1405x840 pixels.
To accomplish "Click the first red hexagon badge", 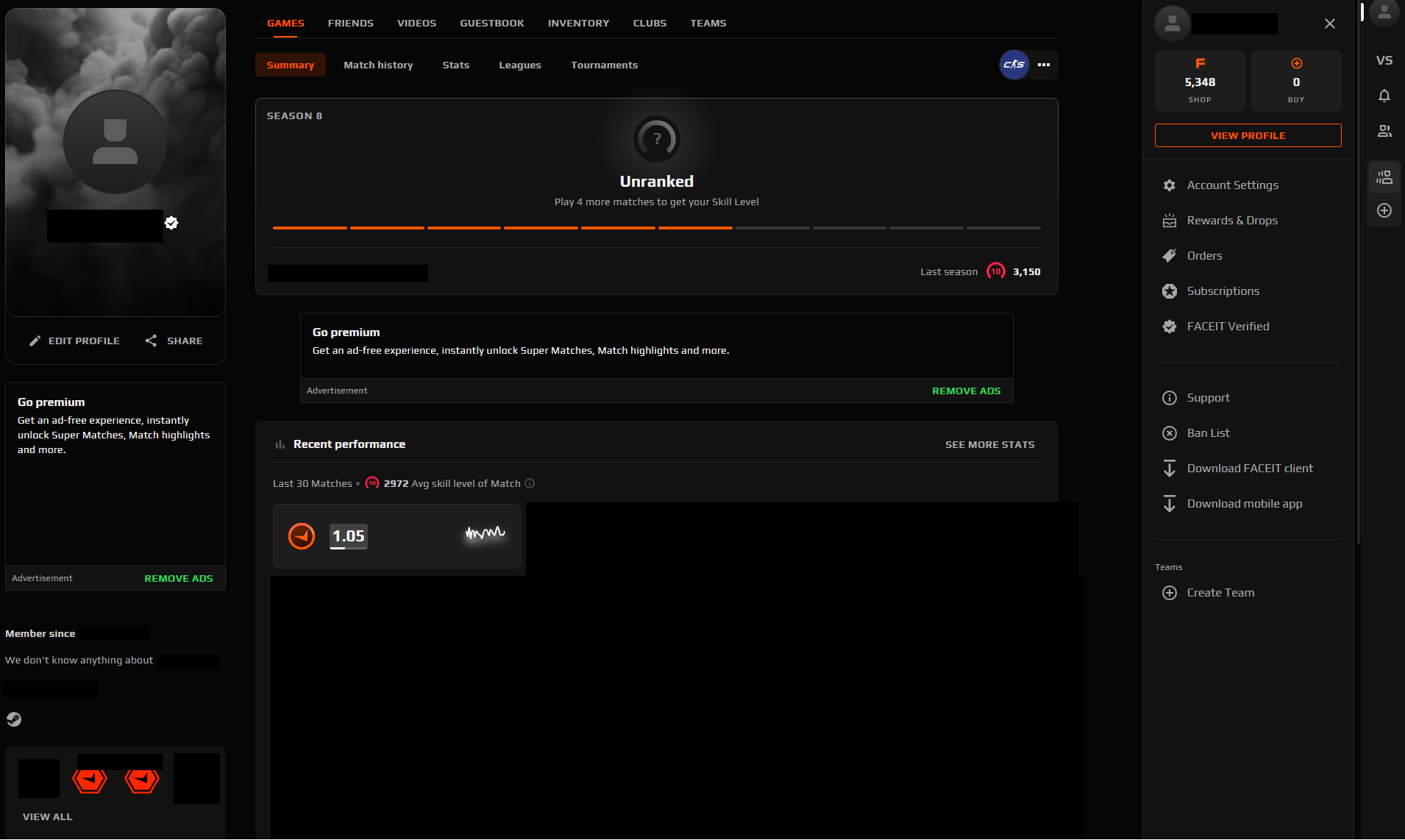I will (x=90, y=779).
